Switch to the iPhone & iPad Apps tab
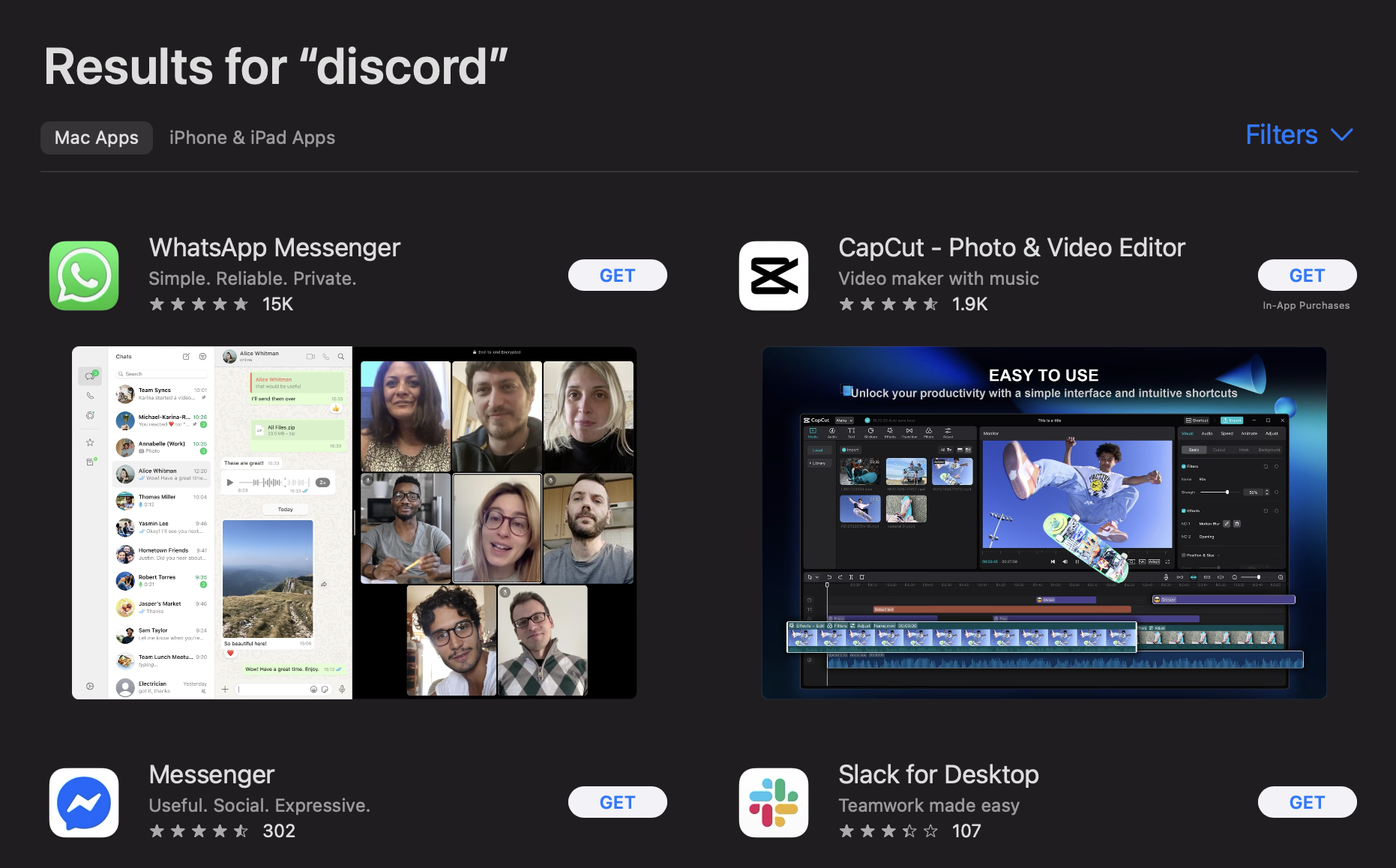The image size is (1396, 868). coord(252,138)
